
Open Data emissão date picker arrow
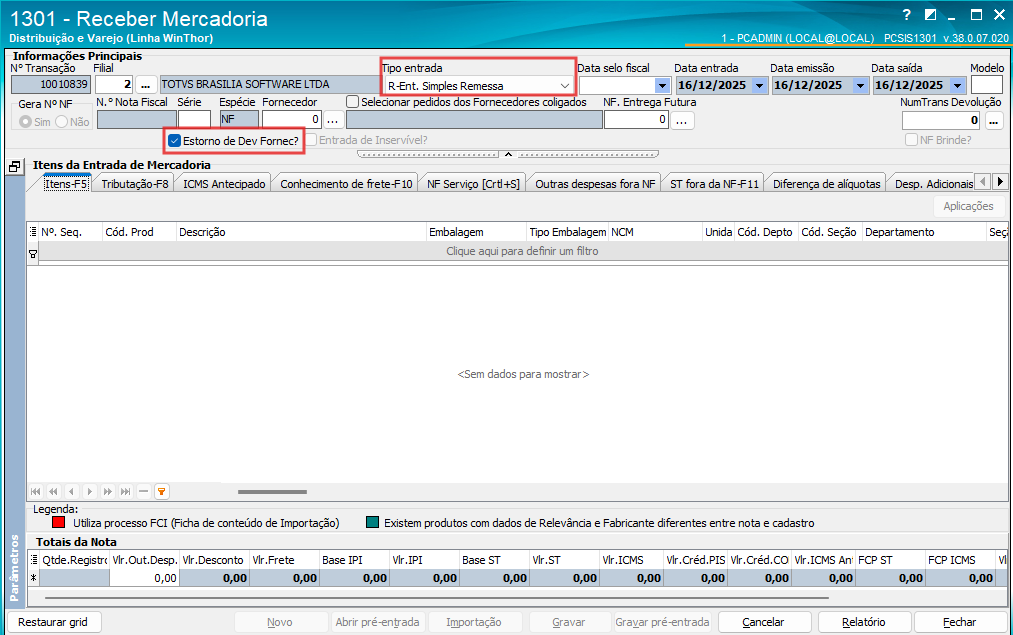coord(860,85)
